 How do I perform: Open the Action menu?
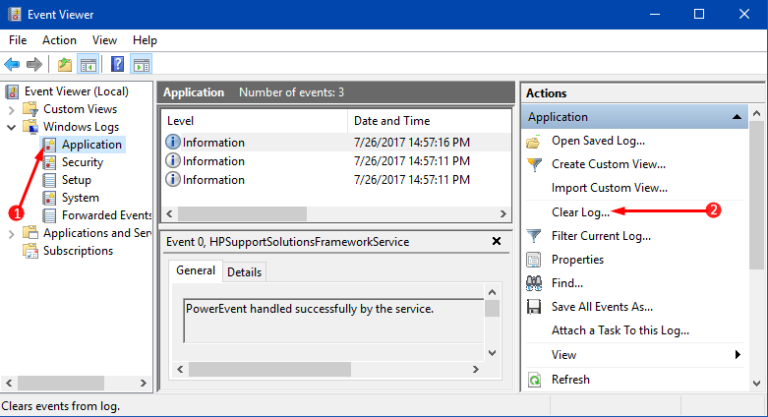click(59, 40)
